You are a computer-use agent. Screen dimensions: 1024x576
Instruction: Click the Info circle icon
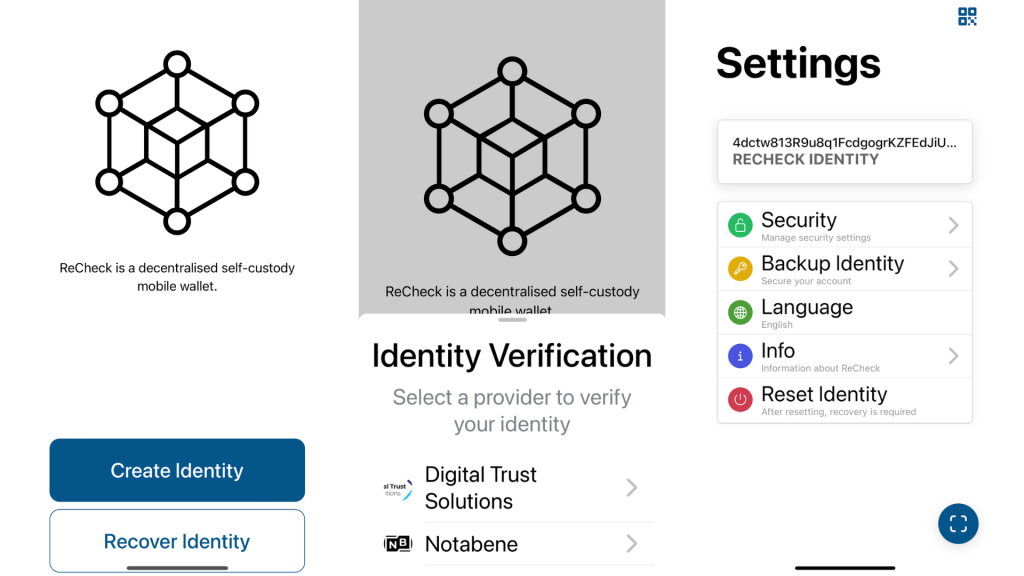[739, 355]
